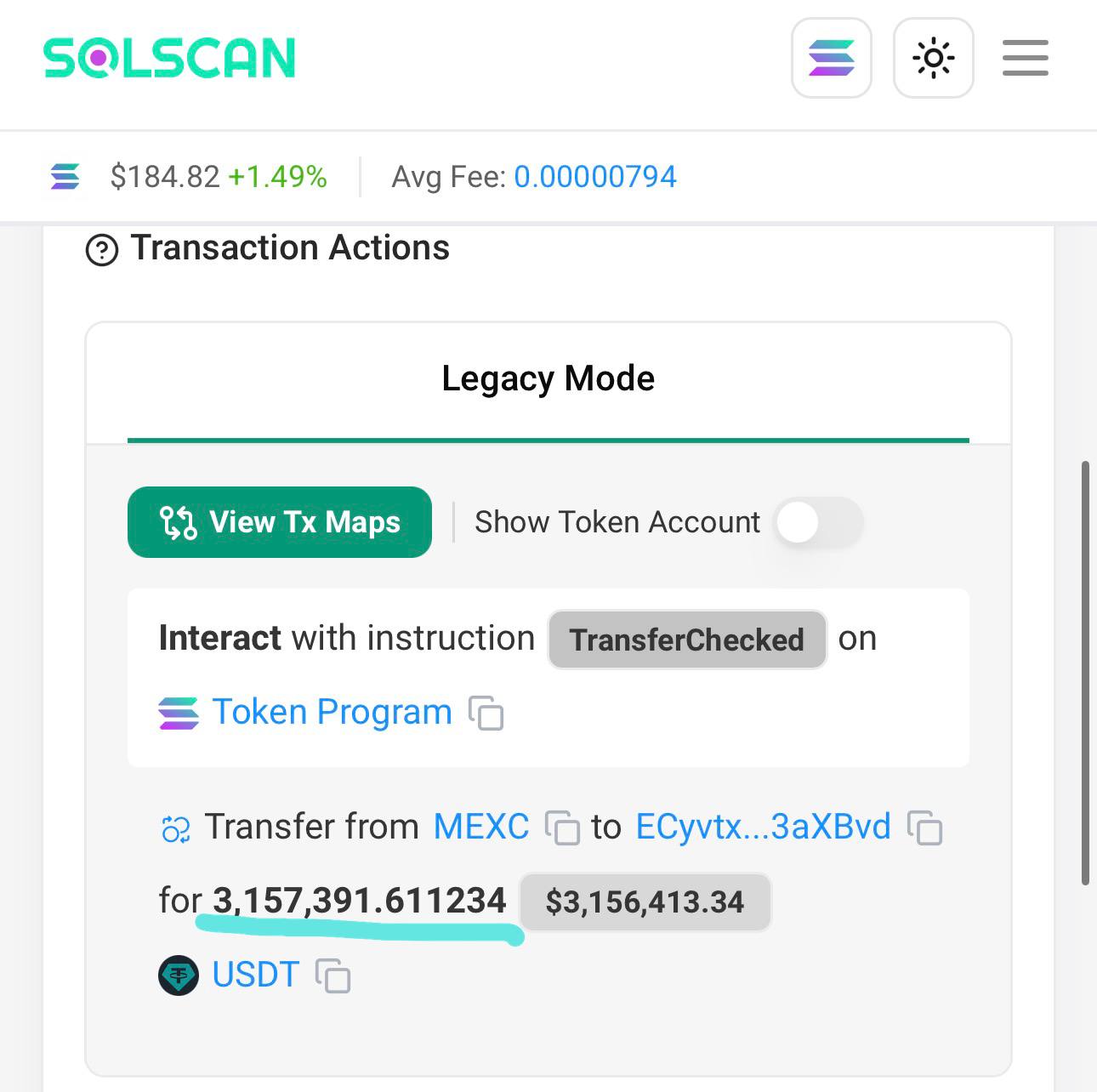Open the hamburger menu
The width and height of the screenshot is (1097, 1092).
click(1025, 58)
